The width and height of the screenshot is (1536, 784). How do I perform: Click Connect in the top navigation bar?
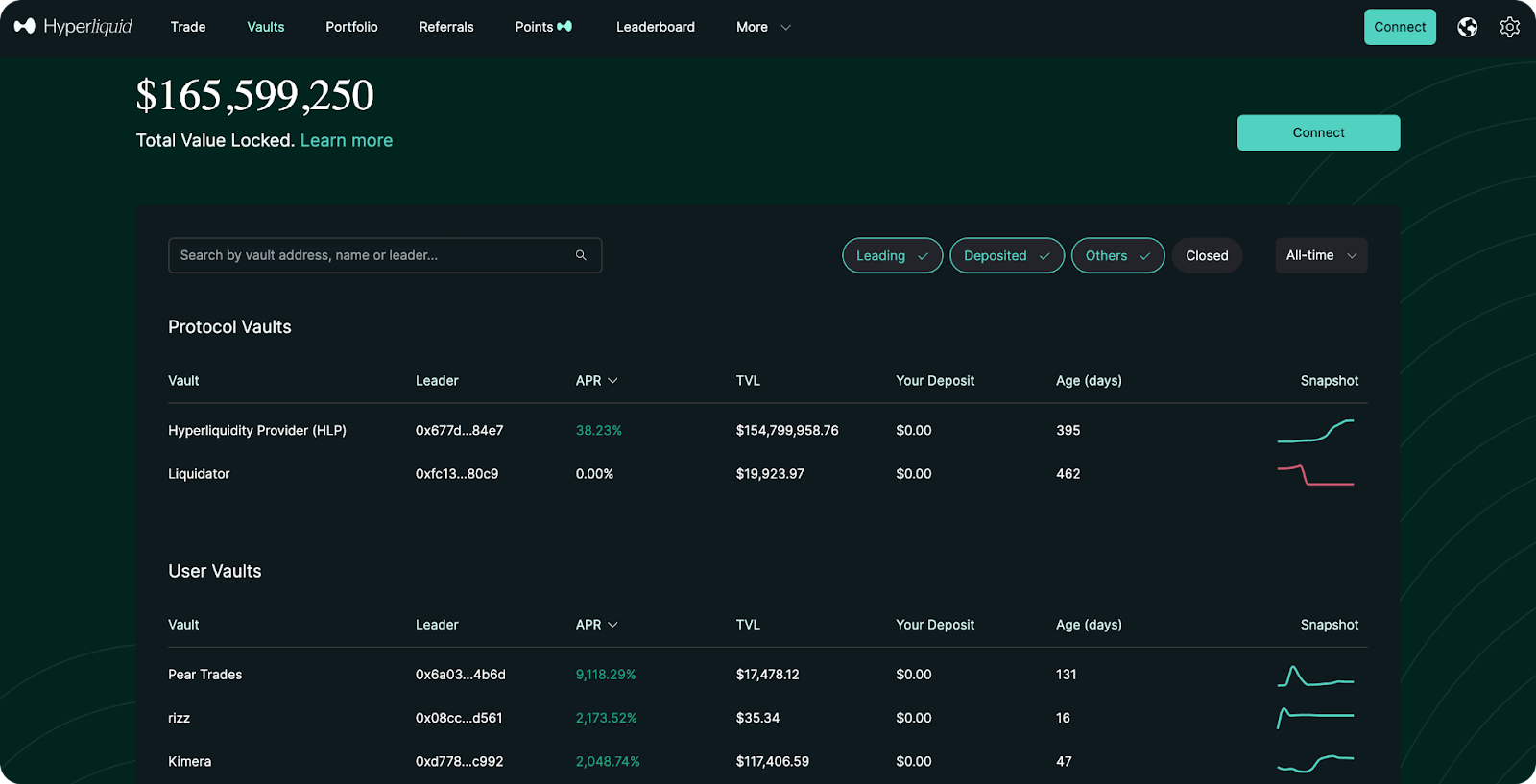(1400, 27)
